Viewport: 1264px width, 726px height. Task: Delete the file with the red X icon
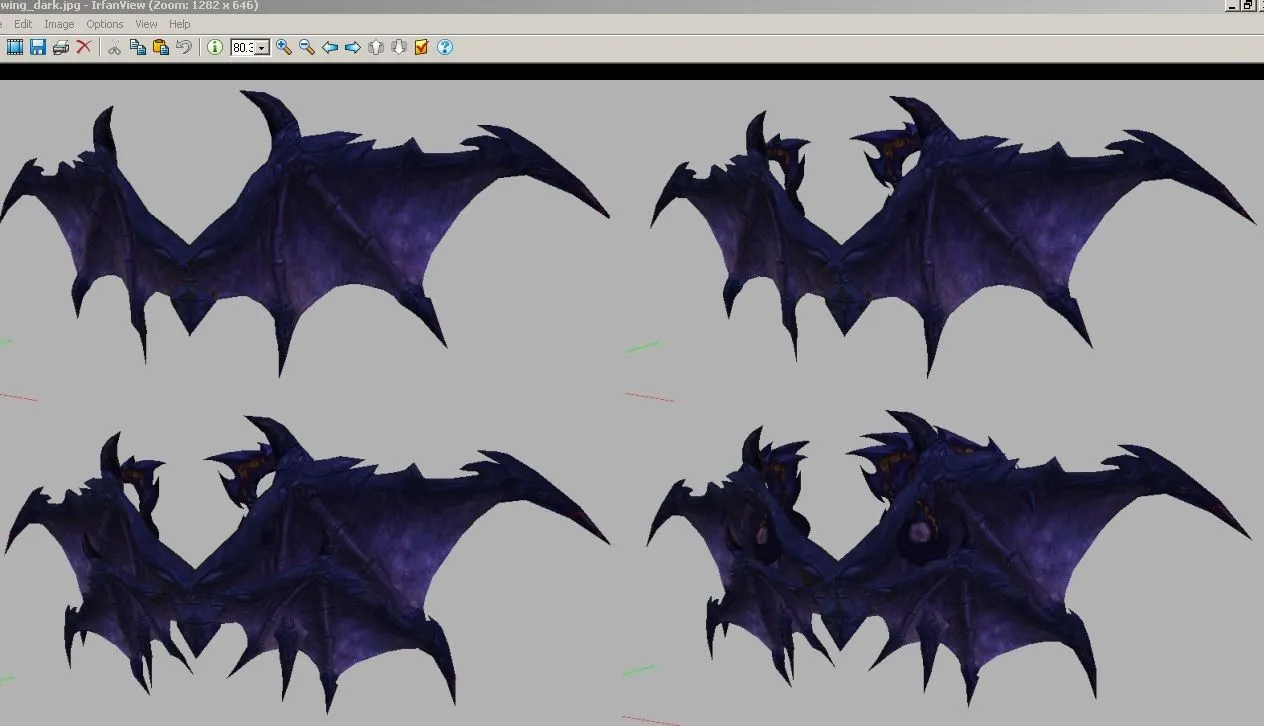click(84, 47)
